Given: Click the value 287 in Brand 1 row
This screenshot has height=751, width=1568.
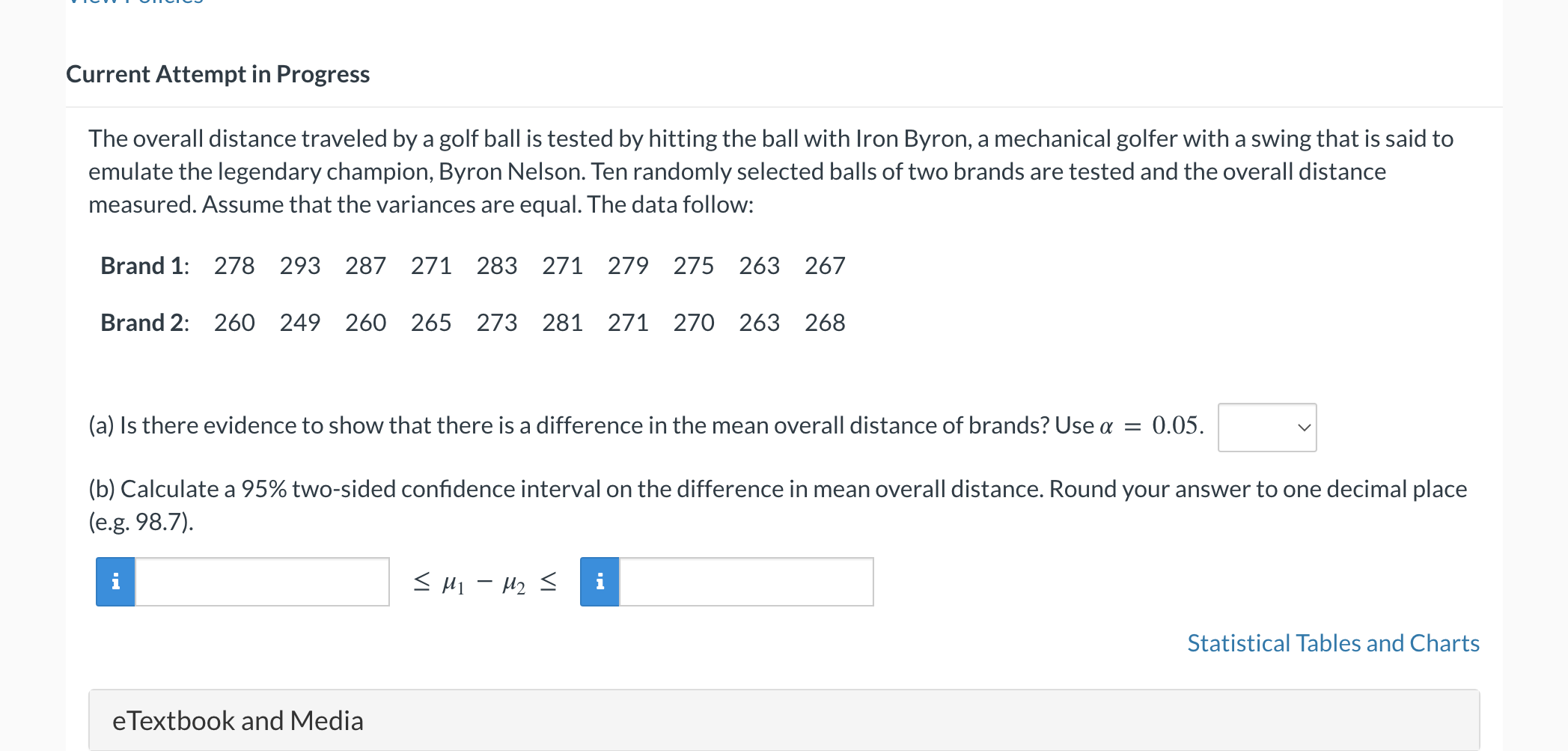Looking at the screenshot, I should tap(365, 266).
